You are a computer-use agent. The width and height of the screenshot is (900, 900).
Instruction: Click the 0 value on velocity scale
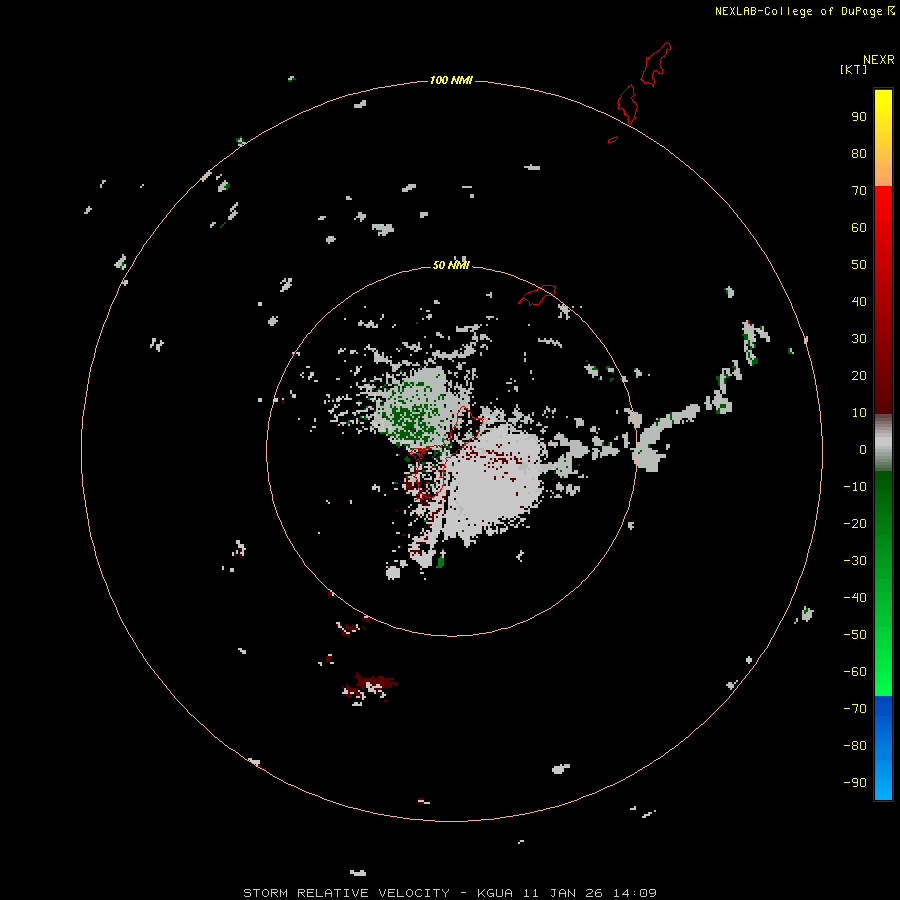coord(863,450)
